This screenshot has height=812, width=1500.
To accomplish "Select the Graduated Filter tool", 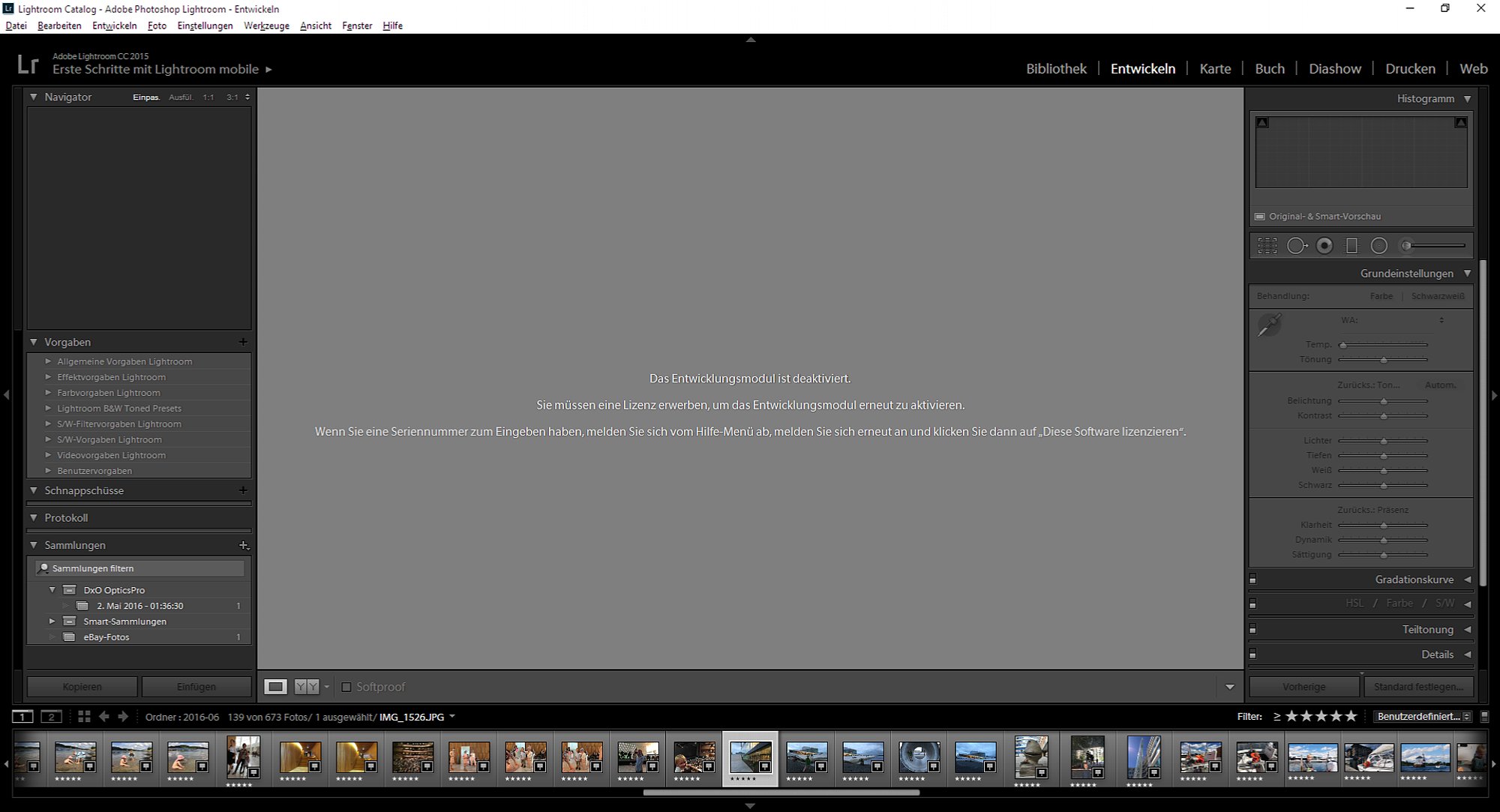I will 1351,246.
